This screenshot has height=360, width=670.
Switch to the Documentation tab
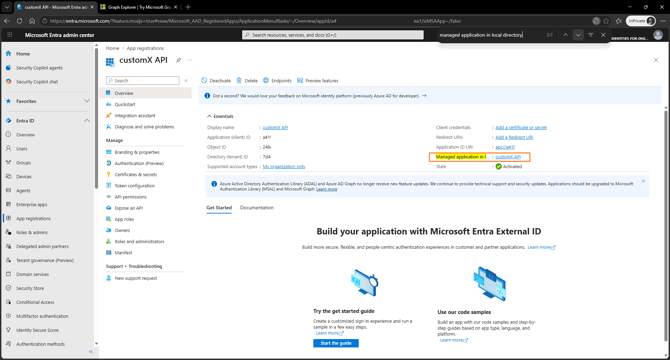coord(257,208)
